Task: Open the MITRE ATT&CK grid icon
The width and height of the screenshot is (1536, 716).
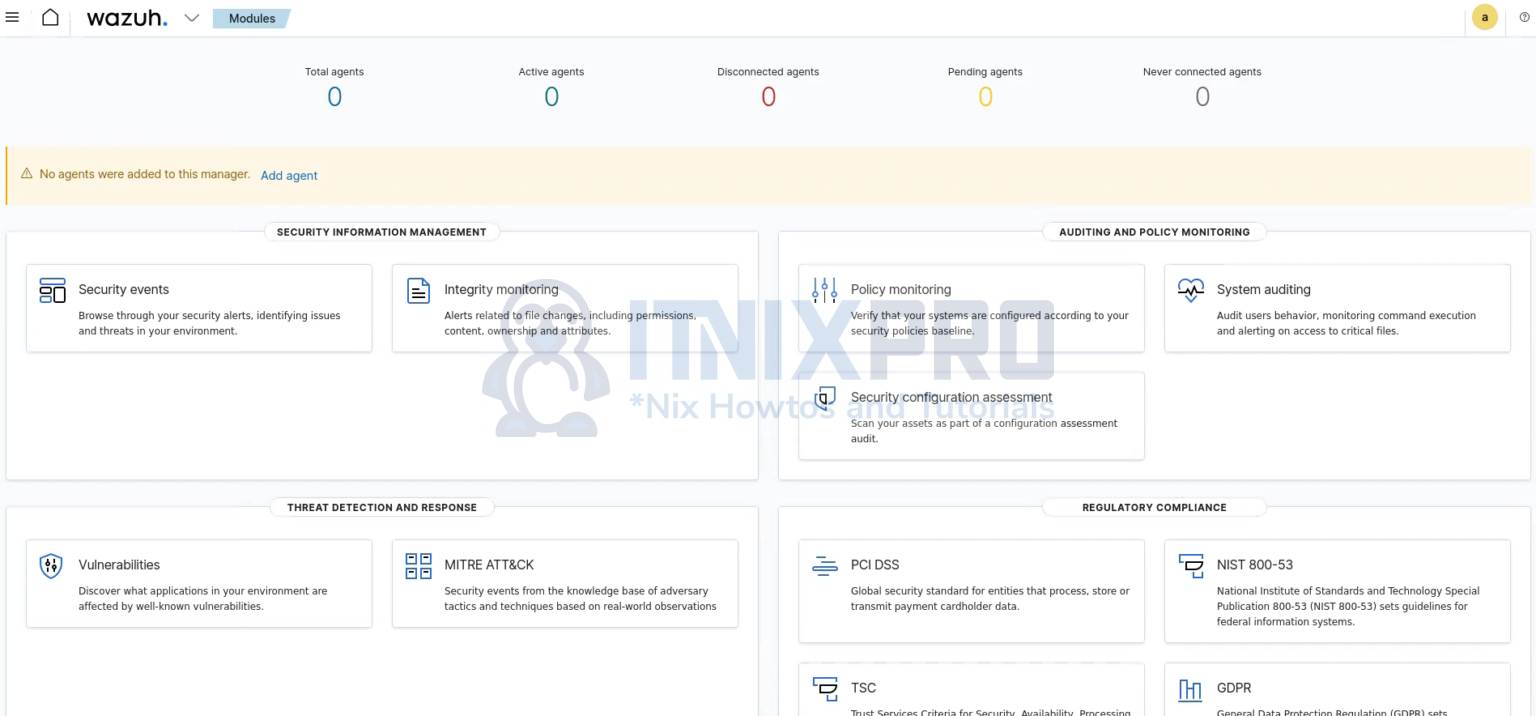Action: (418, 565)
